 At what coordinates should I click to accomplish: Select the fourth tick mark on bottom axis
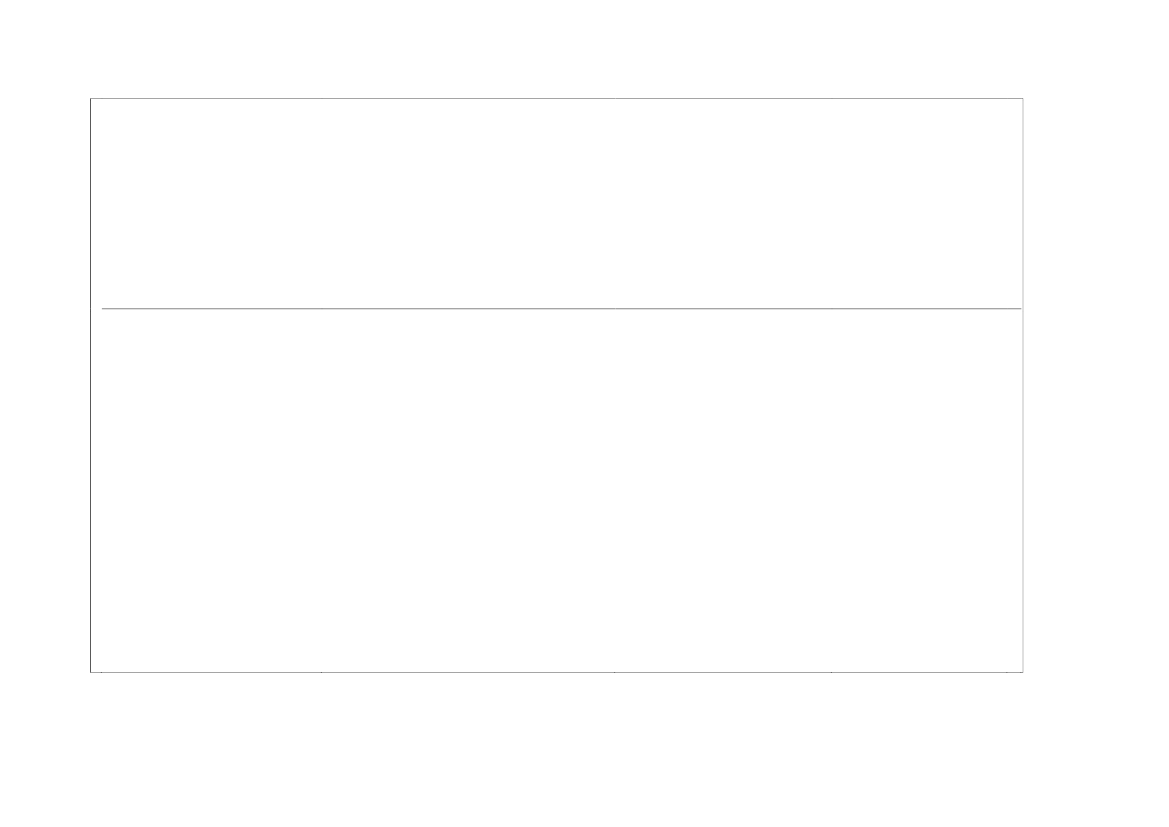coord(831,673)
